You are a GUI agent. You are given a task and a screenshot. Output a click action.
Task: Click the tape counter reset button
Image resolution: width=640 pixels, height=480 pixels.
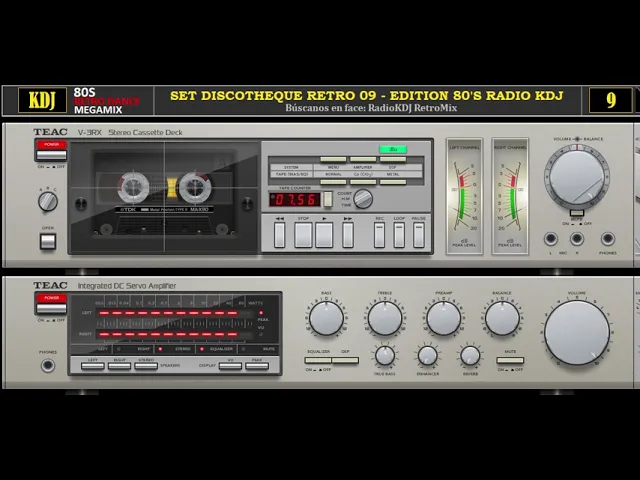(x=328, y=199)
